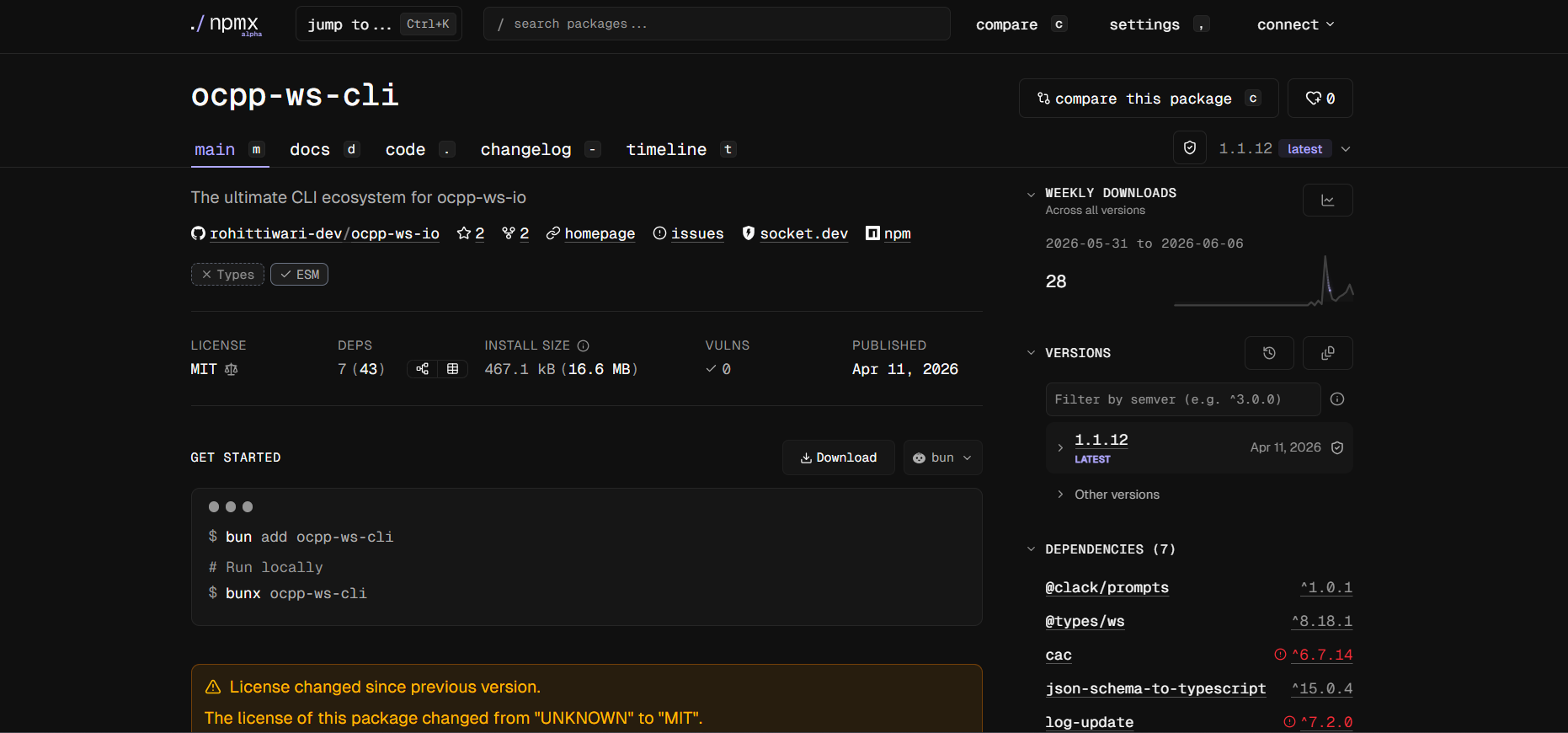The width and height of the screenshot is (1568, 733).
Task: Focus the search packages field
Action: (x=717, y=24)
